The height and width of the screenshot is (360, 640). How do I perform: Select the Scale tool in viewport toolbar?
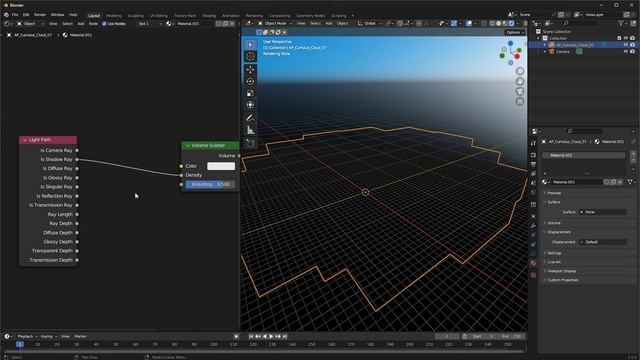pyautogui.click(x=251, y=93)
